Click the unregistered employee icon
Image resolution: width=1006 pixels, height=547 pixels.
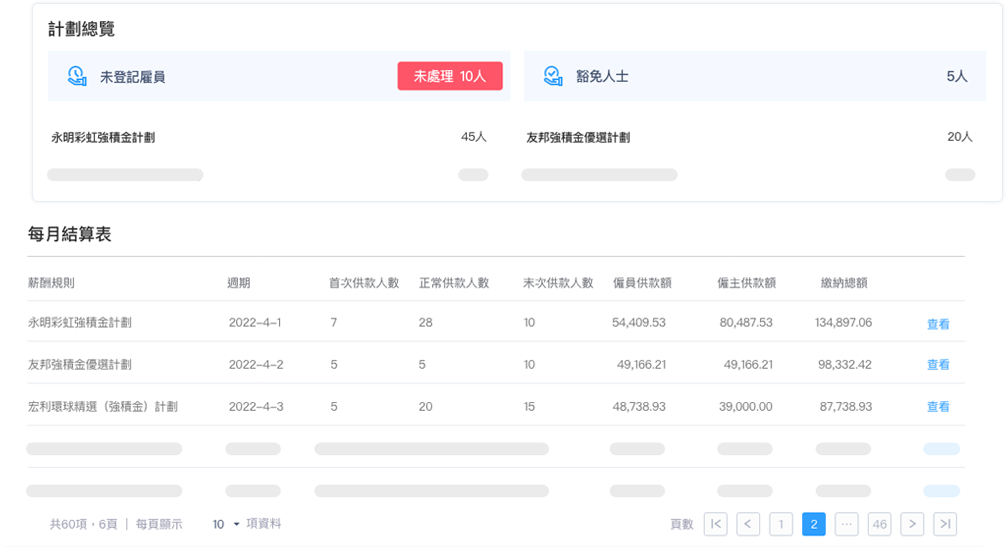[77, 76]
